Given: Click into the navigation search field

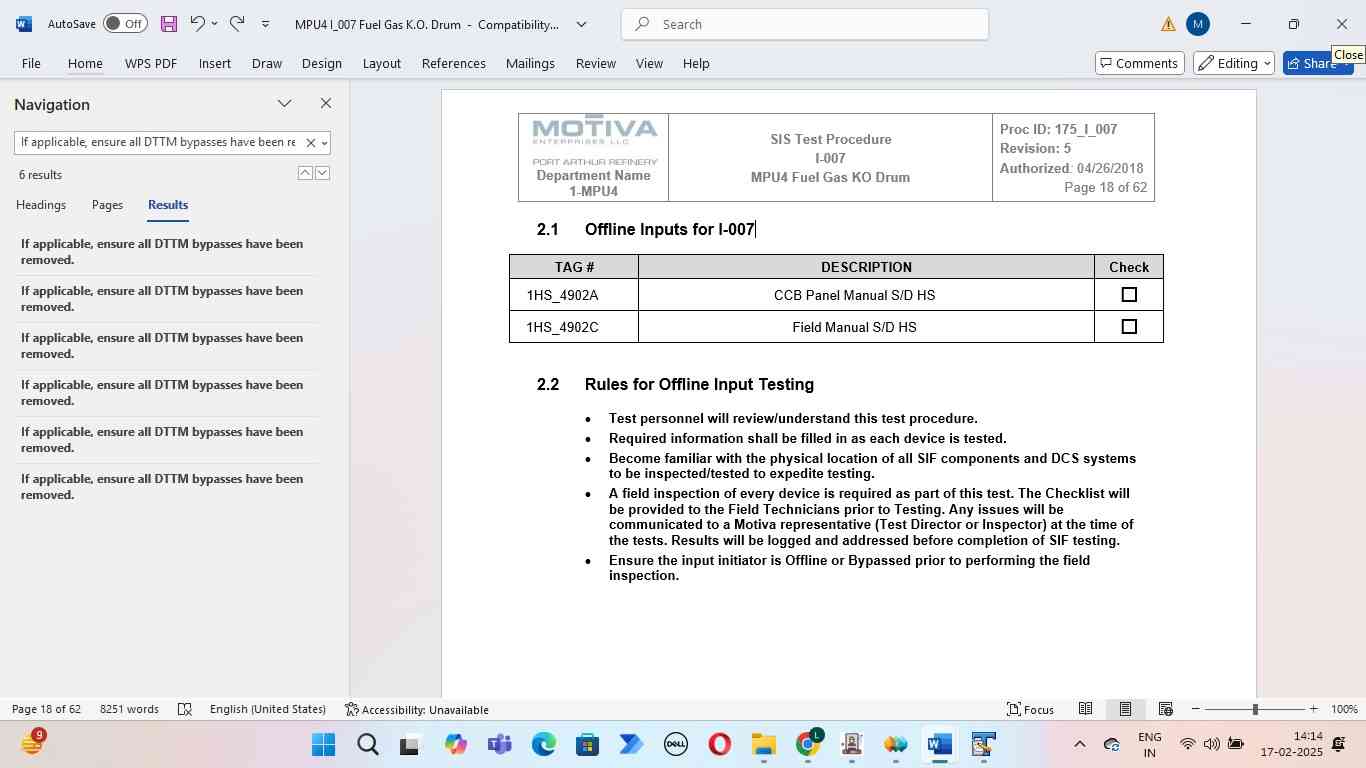Looking at the screenshot, I should tap(158, 142).
